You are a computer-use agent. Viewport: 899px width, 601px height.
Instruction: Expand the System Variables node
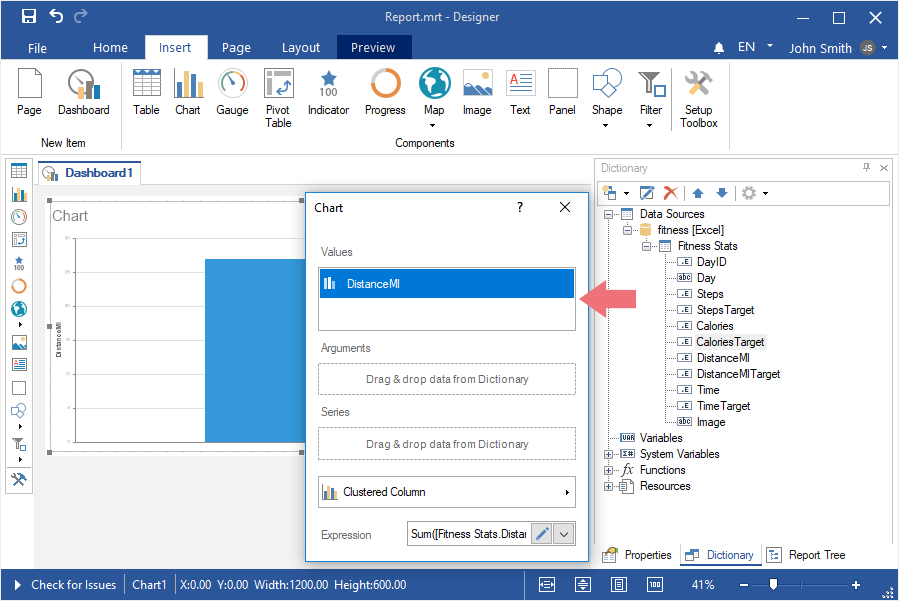pos(608,454)
